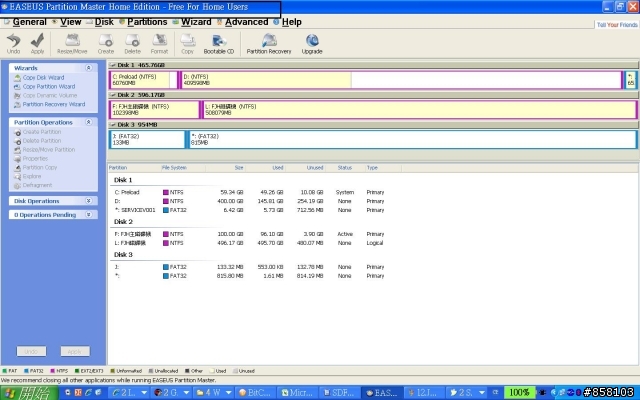This screenshot has width=640, height=400.
Task: Click the Copy toolbar icon
Action: (x=187, y=44)
